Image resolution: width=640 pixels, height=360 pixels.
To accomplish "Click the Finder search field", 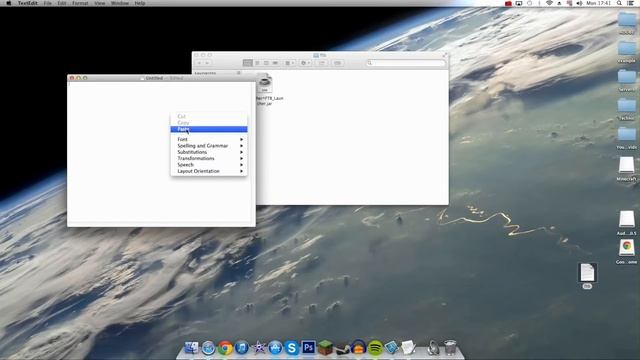I will [406, 63].
